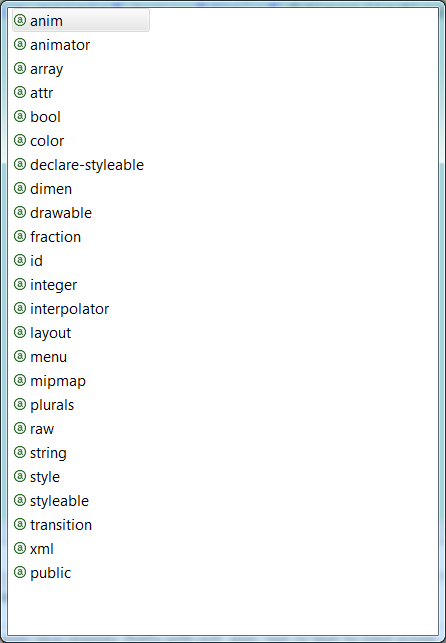The image size is (446, 643).
Task: Click the icon next to color
Action: coord(20,140)
